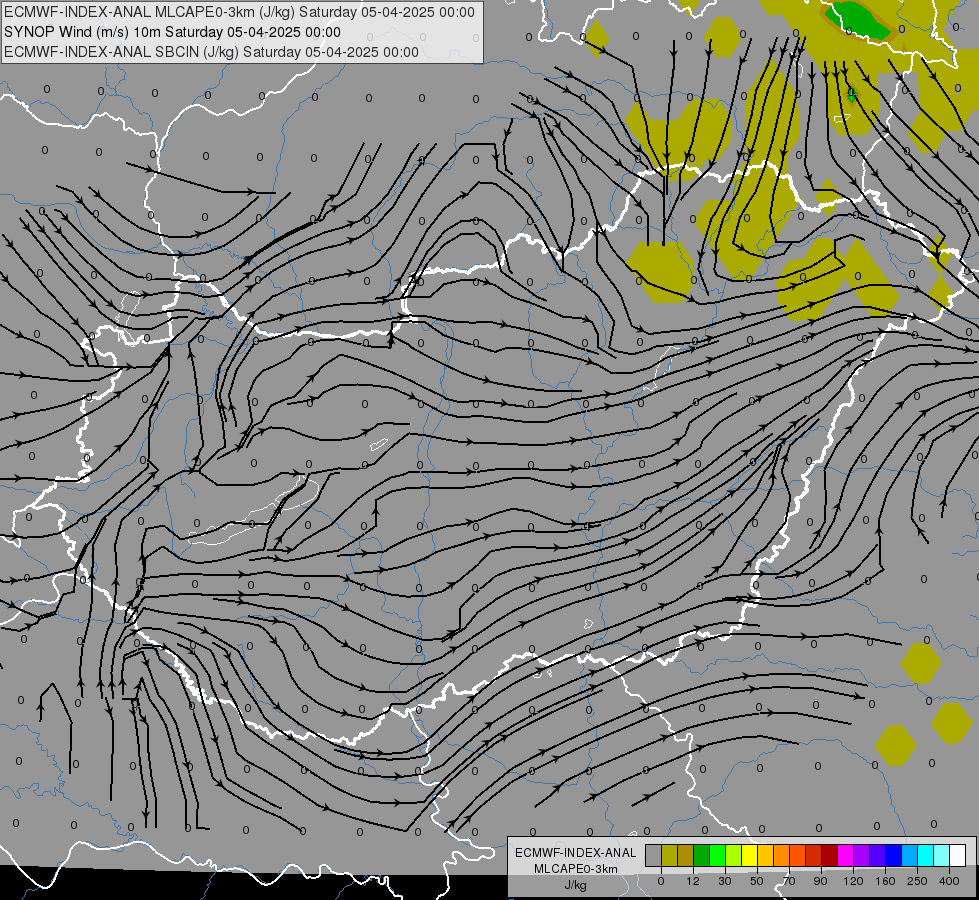The height and width of the screenshot is (900, 979).
Task: Select the pure yellow legend swatch
Action: [x=750, y=856]
